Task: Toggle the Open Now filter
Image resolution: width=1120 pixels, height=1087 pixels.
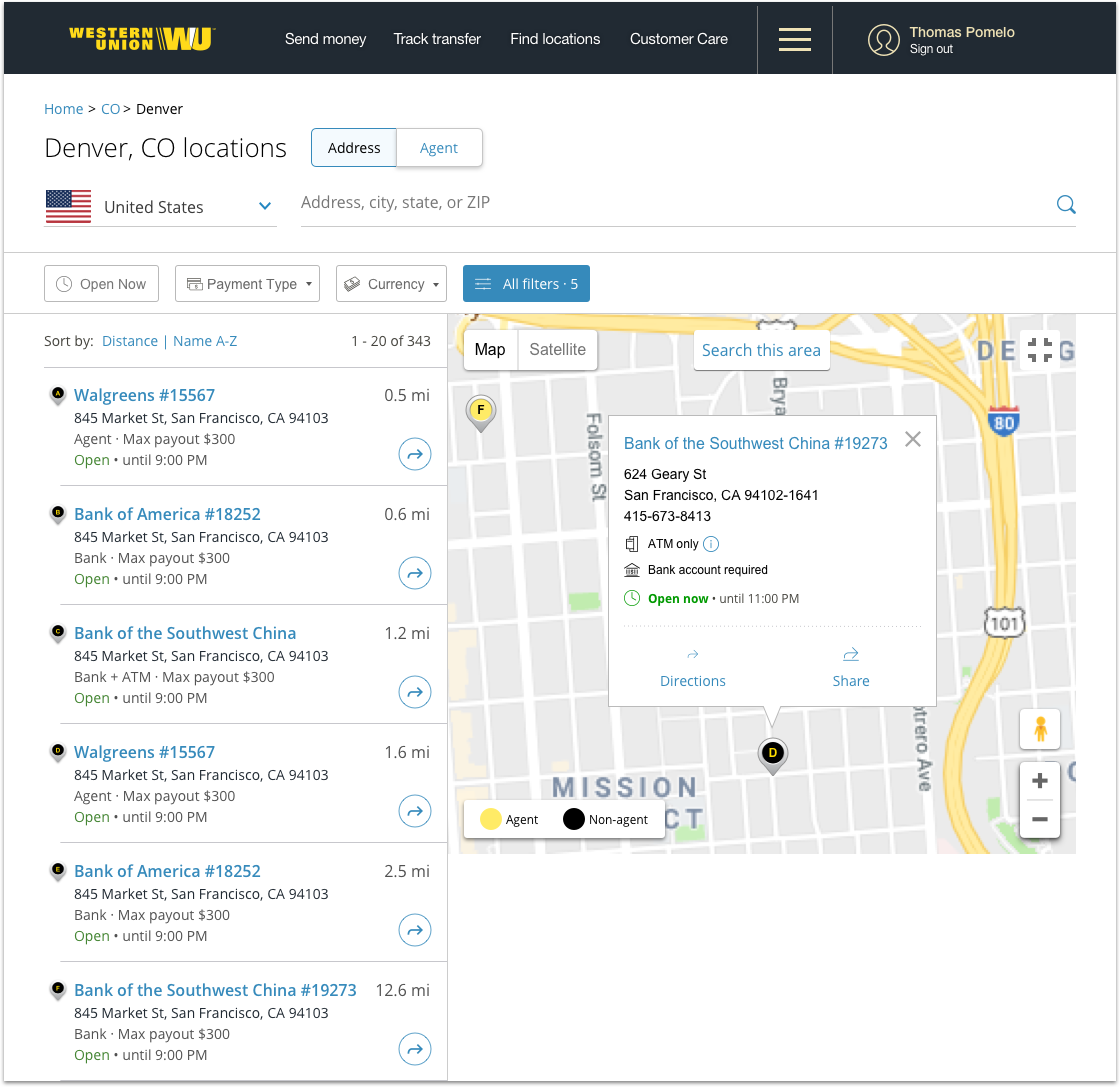Action: (x=101, y=283)
